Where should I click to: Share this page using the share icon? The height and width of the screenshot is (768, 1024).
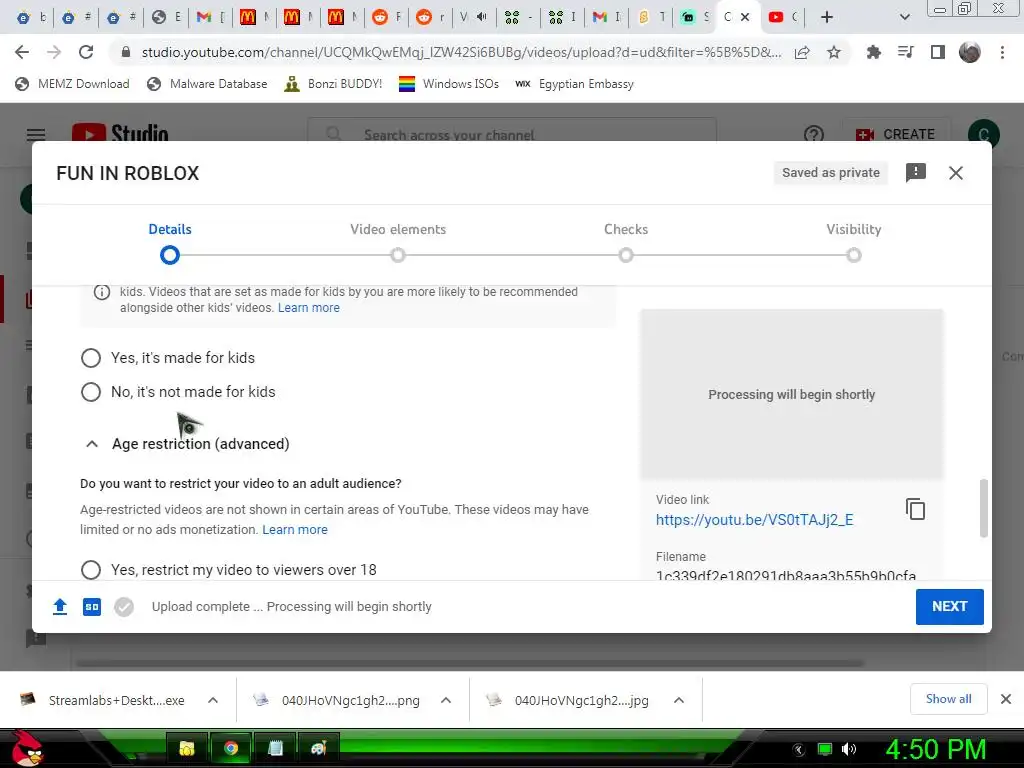click(x=802, y=52)
